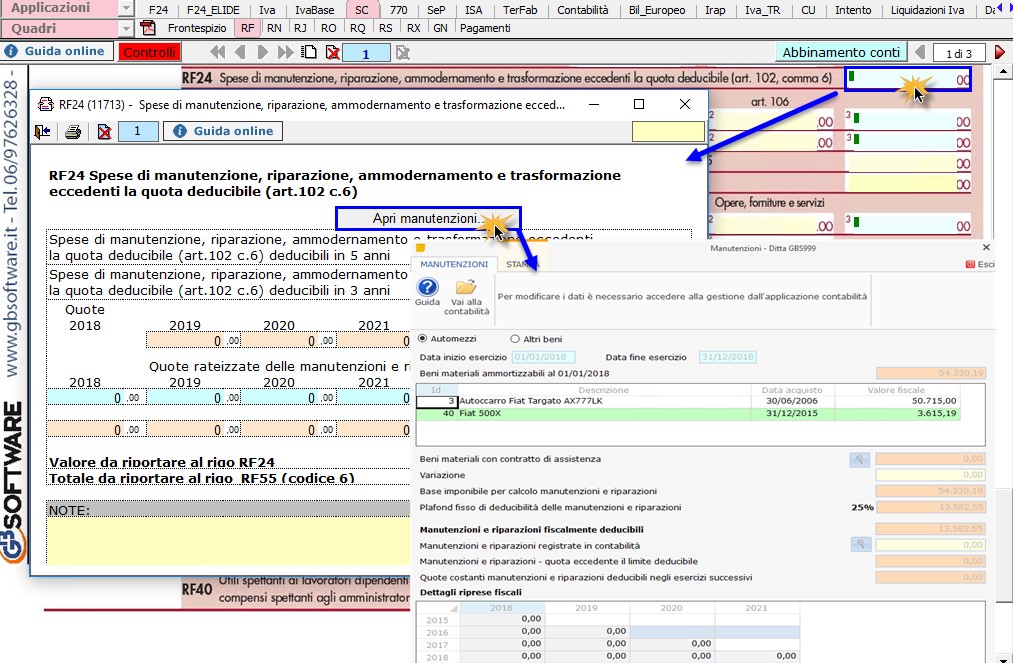Open the Liquidazioni Iva tab

(x=927, y=10)
